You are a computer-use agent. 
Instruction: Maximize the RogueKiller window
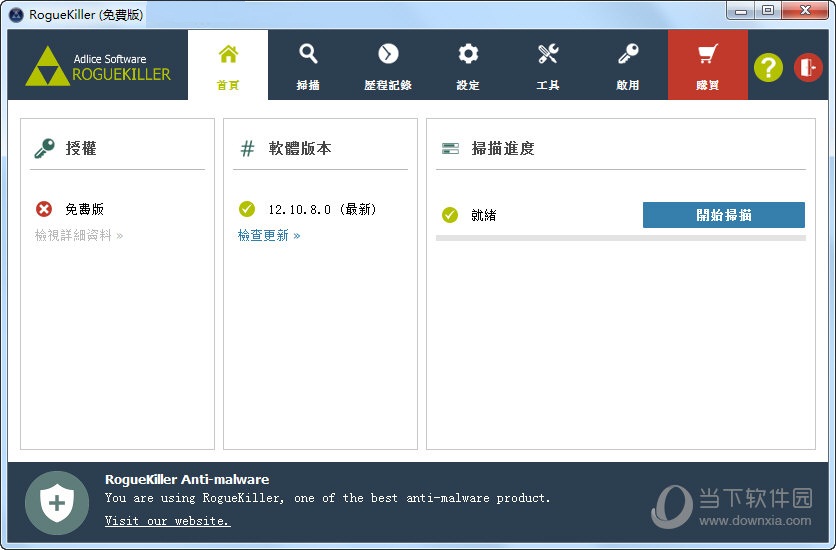(x=768, y=11)
